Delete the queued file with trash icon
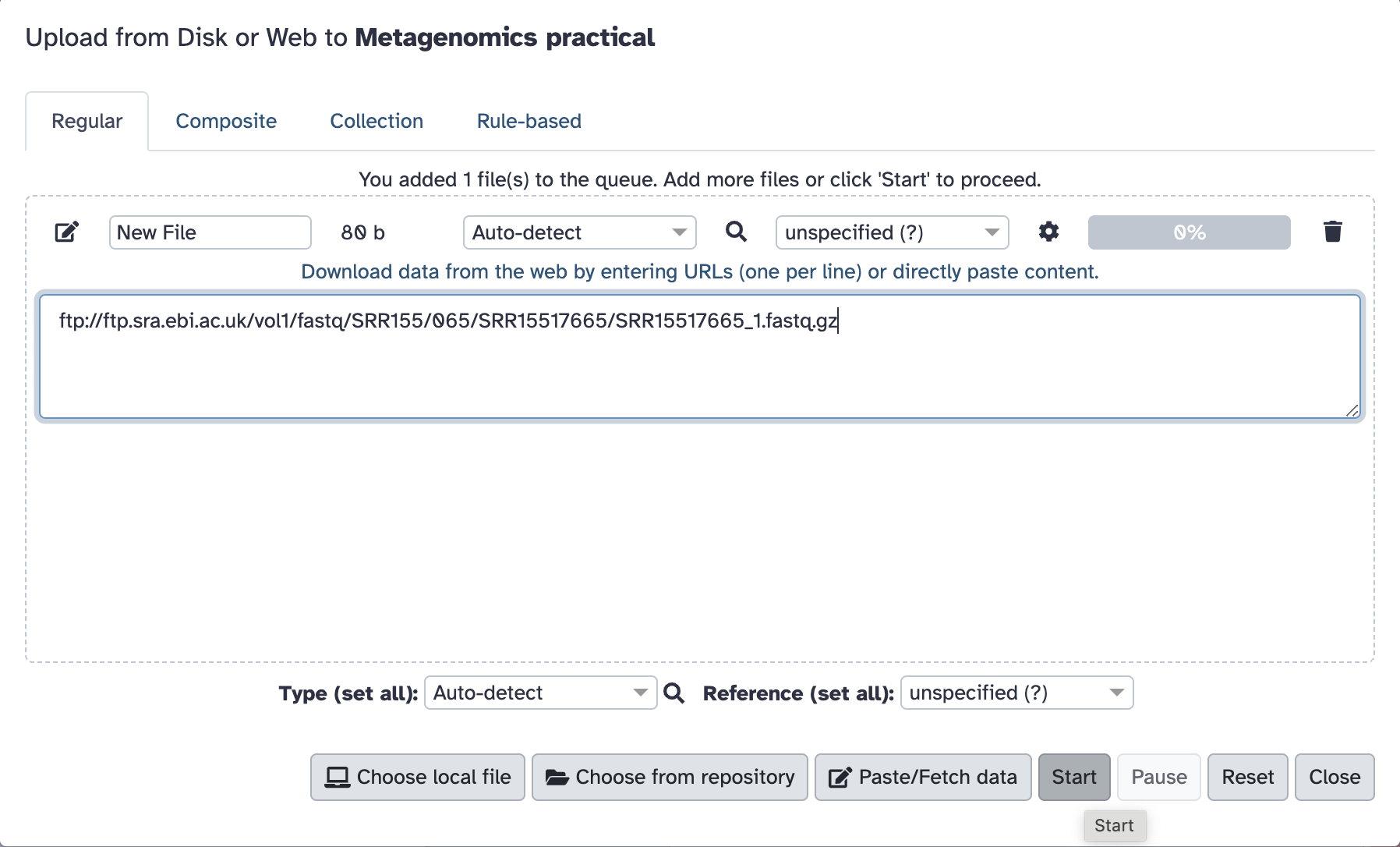 [x=1332, y=232]
